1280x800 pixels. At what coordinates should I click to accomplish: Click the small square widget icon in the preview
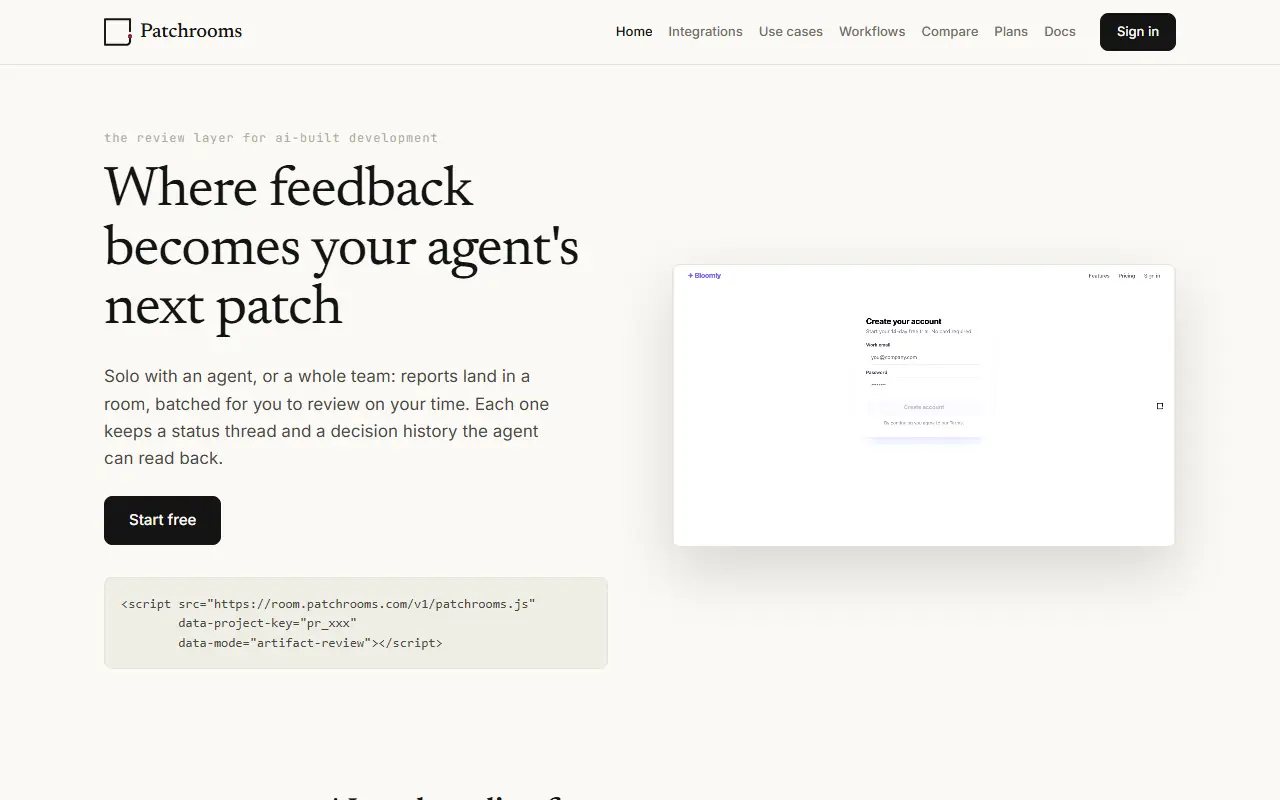pyautogui.click(x=1160, y=406)
